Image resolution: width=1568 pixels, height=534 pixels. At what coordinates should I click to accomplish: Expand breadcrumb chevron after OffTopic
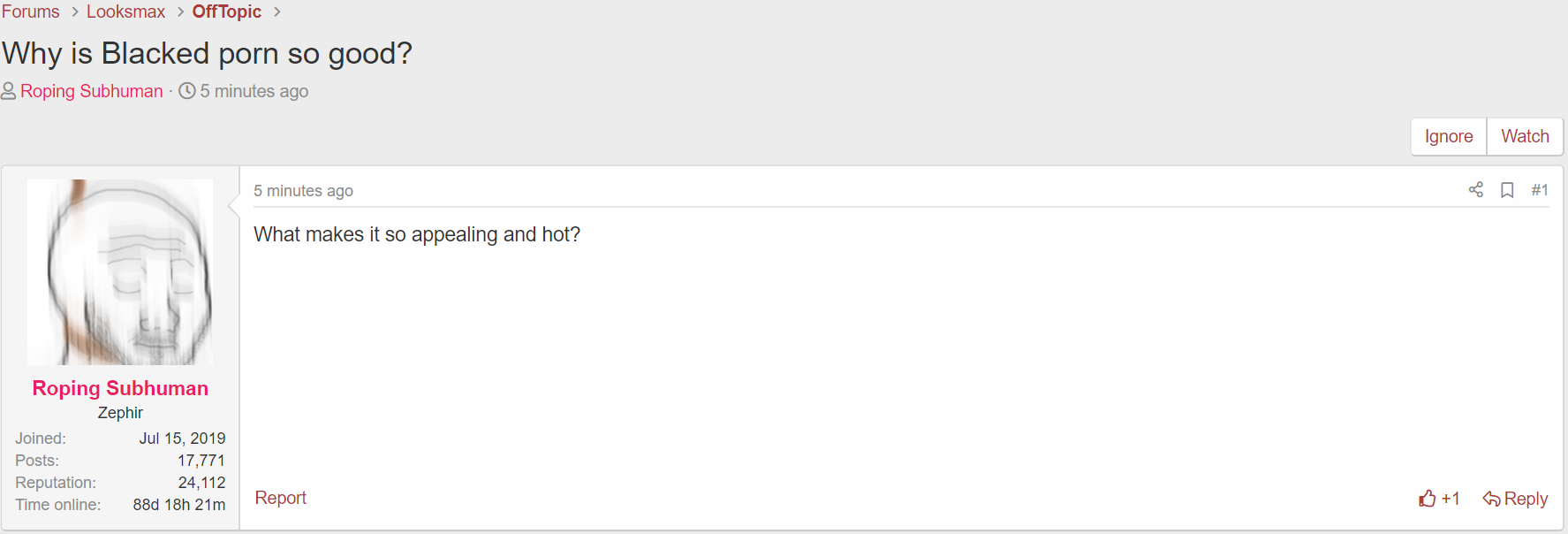(x=276, y=12)
